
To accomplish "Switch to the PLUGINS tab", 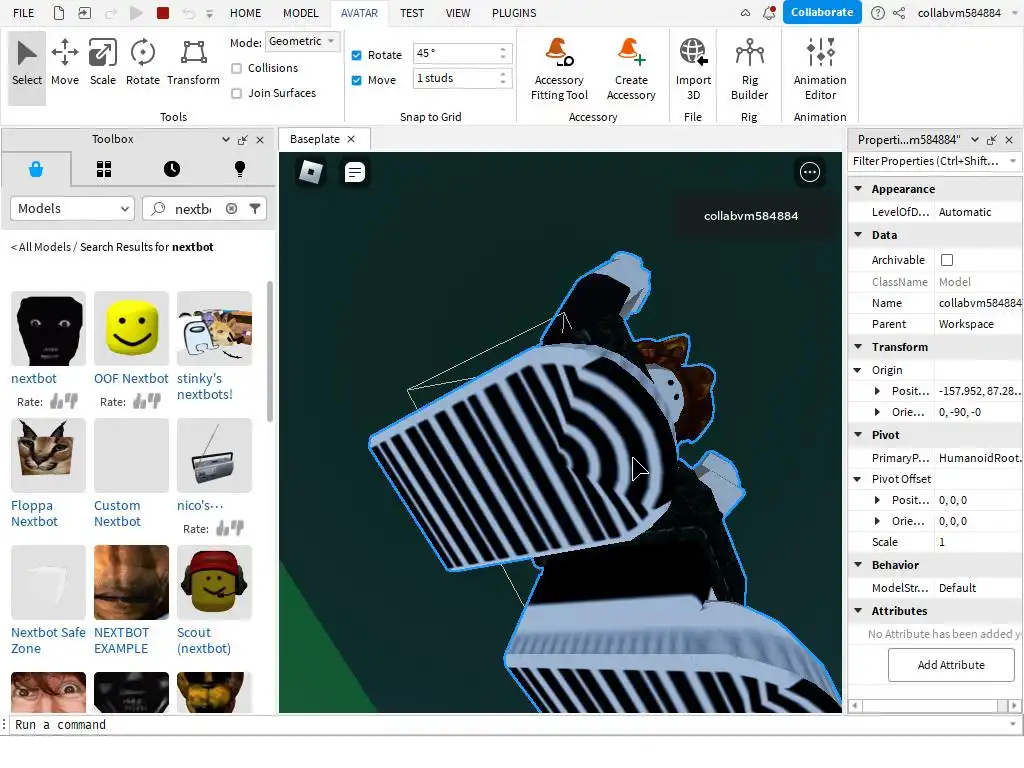I will [x=514, y=13].
